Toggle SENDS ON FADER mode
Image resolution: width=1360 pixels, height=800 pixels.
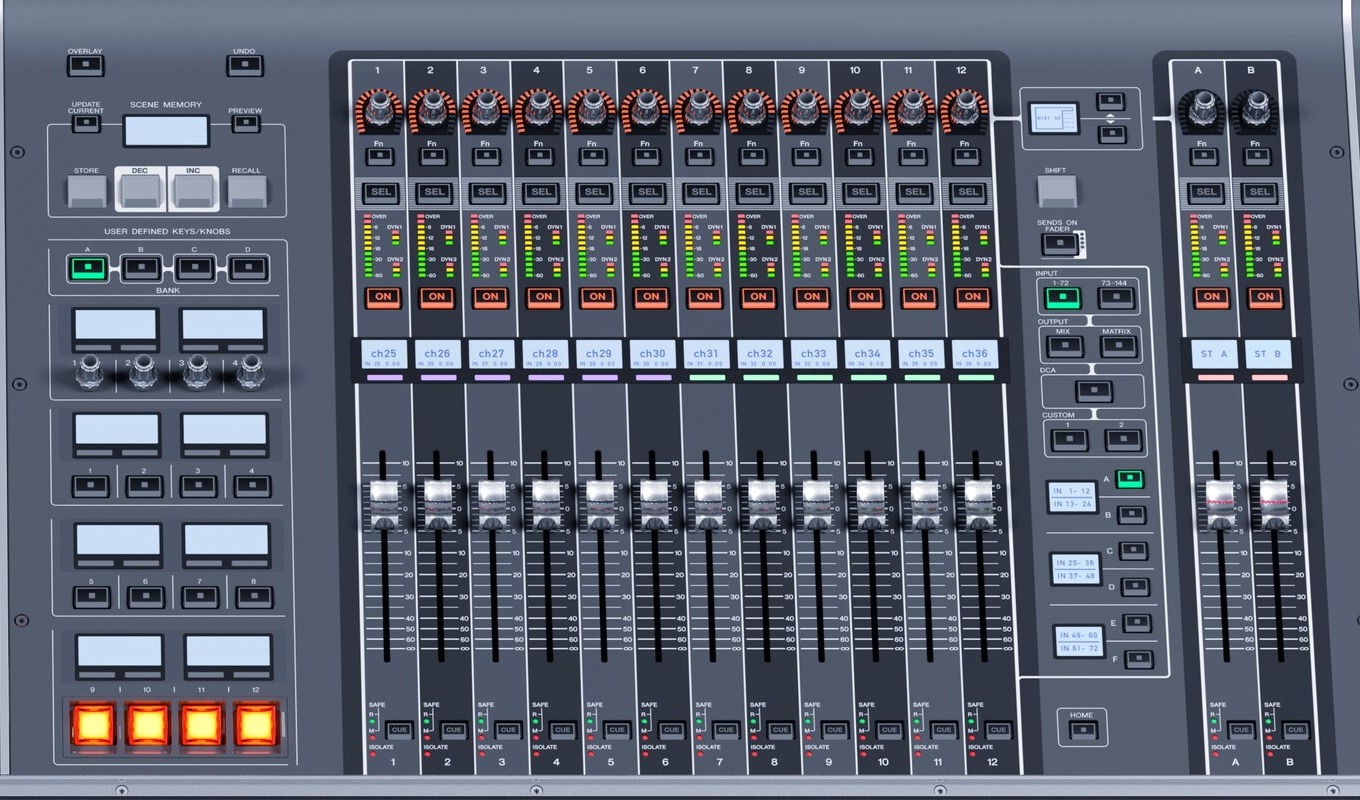[1062, 244]
